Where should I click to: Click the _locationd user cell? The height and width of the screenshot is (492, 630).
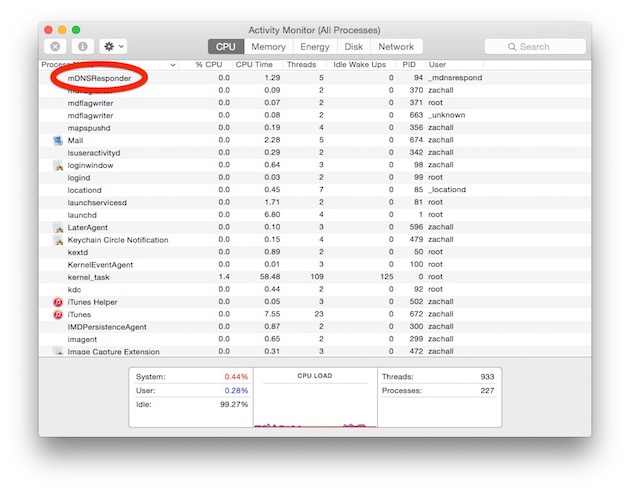tap(447, 190)
